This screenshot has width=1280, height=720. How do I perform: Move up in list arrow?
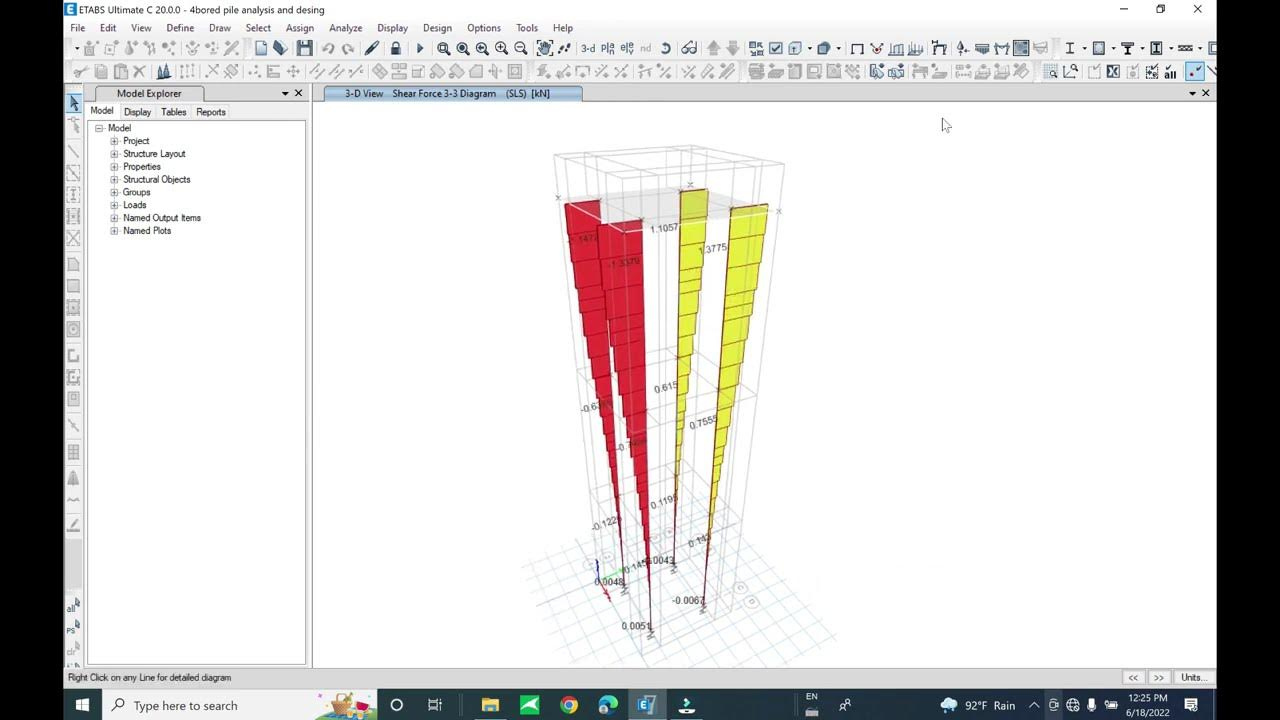[713, 48]
